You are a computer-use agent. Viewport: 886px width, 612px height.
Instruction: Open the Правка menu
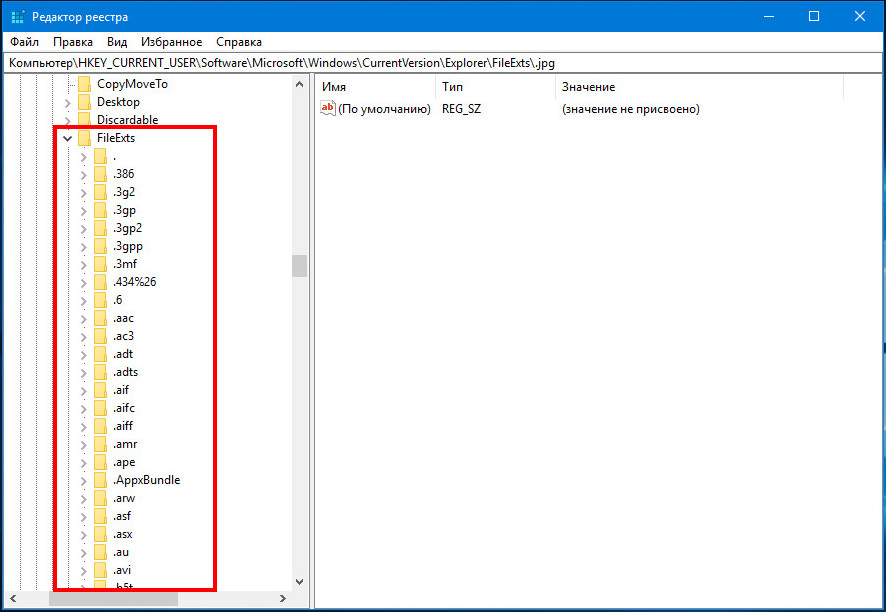73,42
